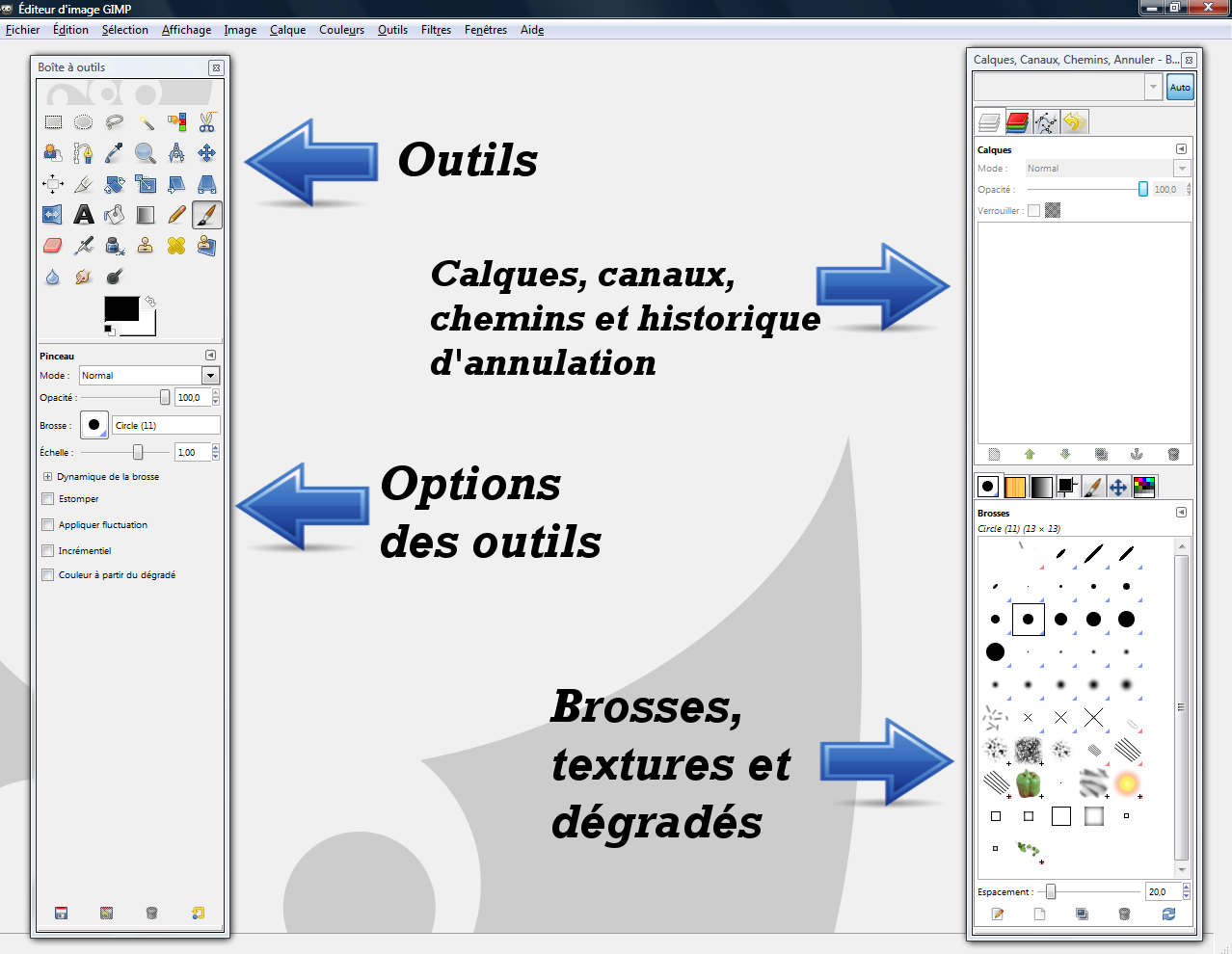Select the Intelligent Scissors tool
This screenshot has height=954, width=1232.
click(207, 122)
